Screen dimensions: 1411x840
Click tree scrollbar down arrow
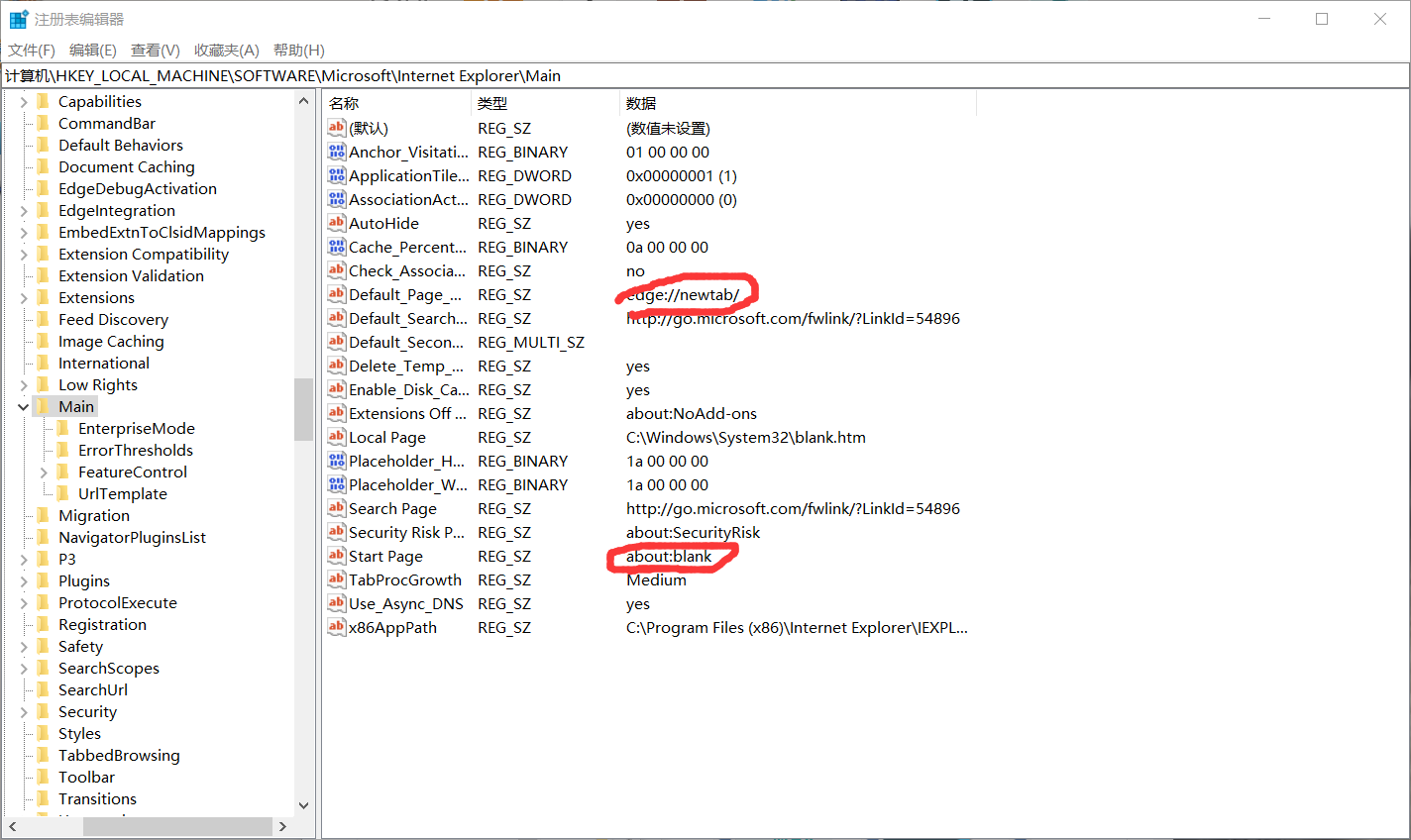click(304, 805)
